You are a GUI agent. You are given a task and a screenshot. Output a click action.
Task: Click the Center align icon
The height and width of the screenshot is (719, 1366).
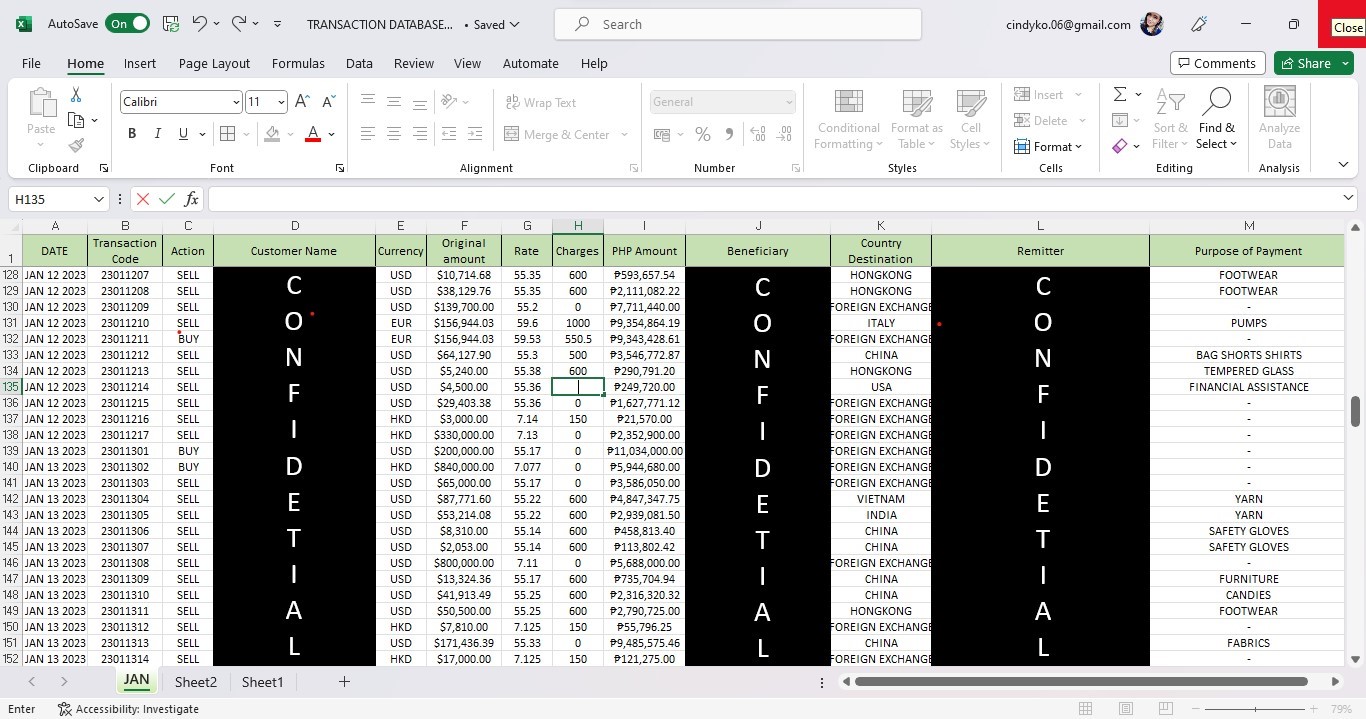394,134
